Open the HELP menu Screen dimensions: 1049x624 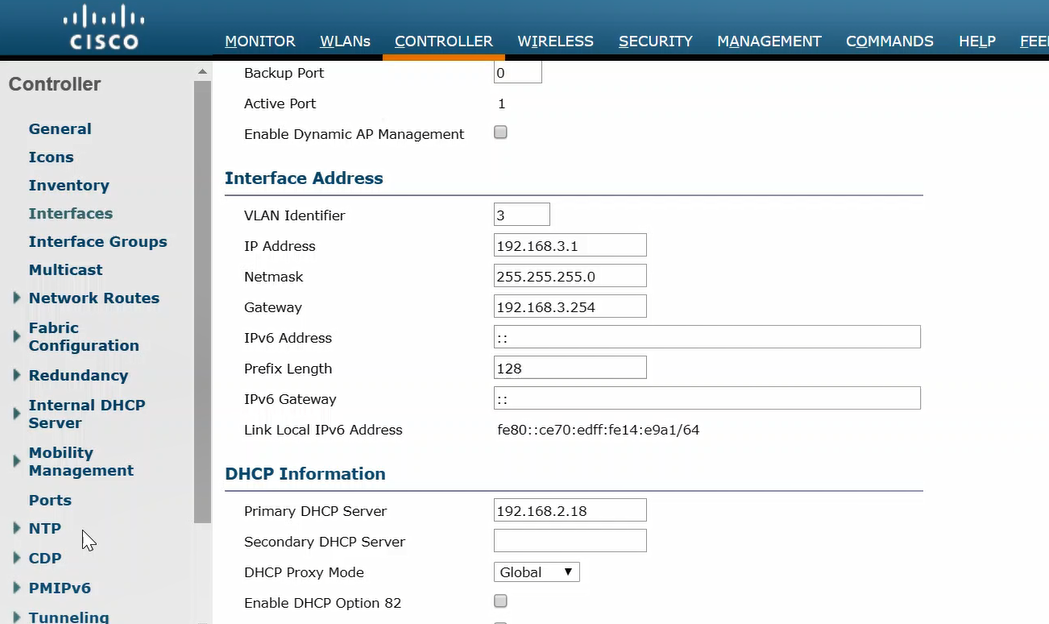[977, 41]
